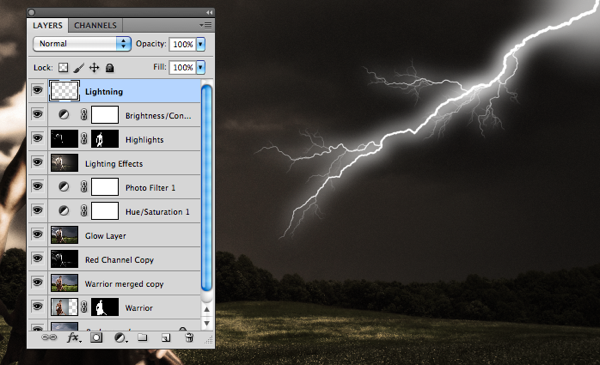Click the Warrior layer image thumbnail
600x365 pixels.
coord(64,307)
